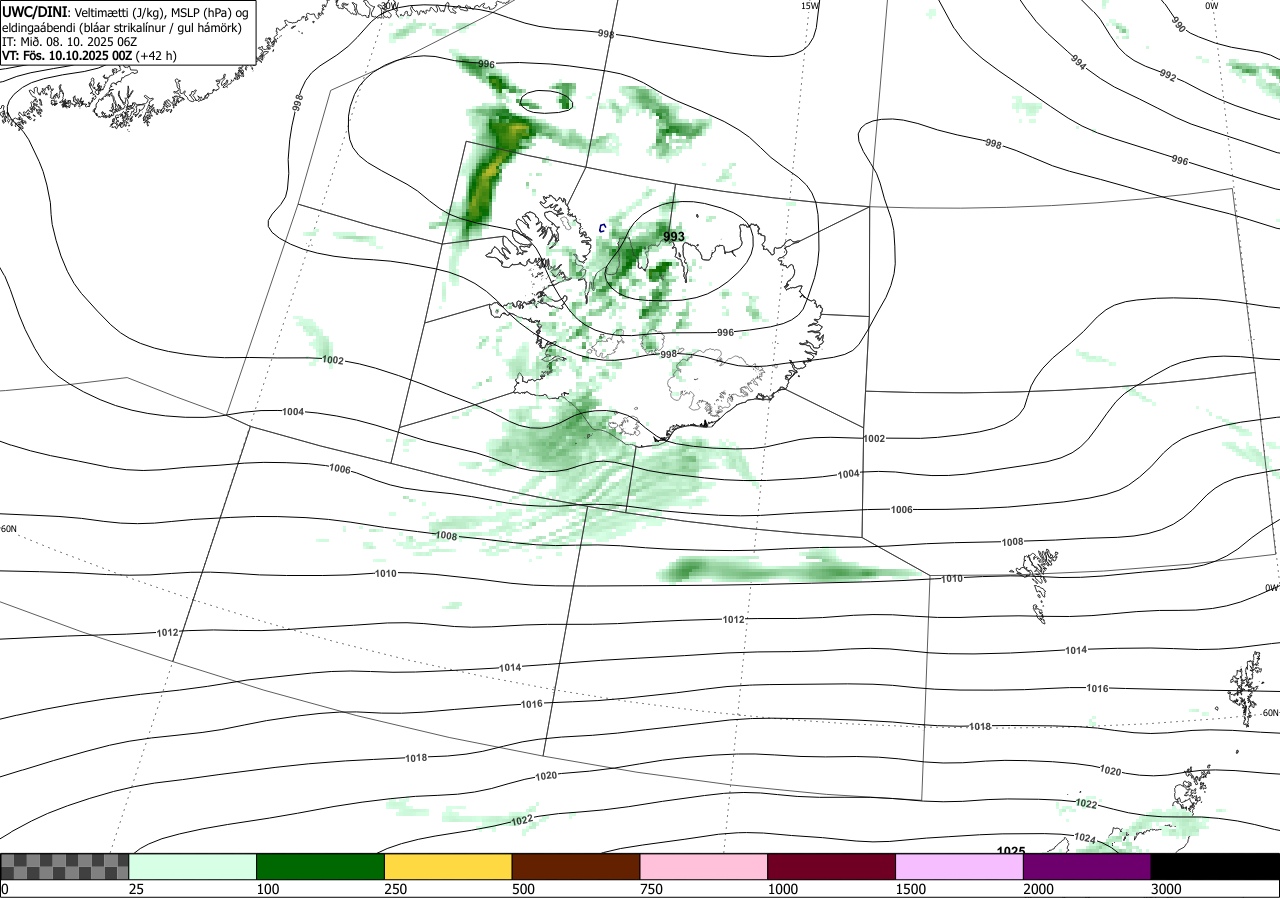Screen dimensions: 1280x898
Task: Click the bold "993" low pressure value
Action: click(674, 237)
